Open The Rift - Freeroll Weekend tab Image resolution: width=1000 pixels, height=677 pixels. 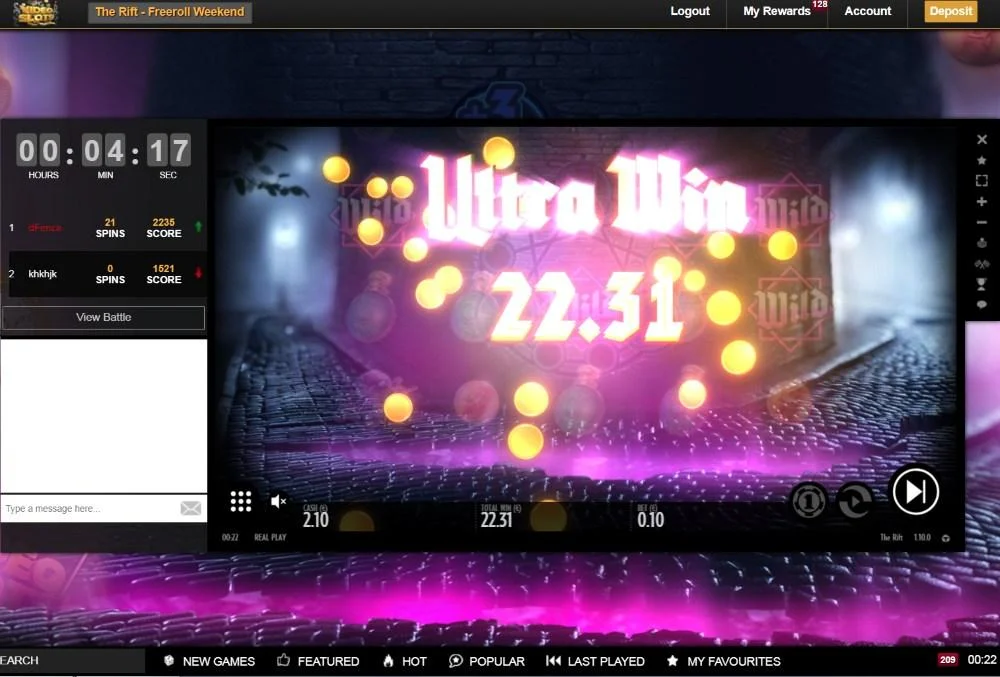(x=170, y=11)
